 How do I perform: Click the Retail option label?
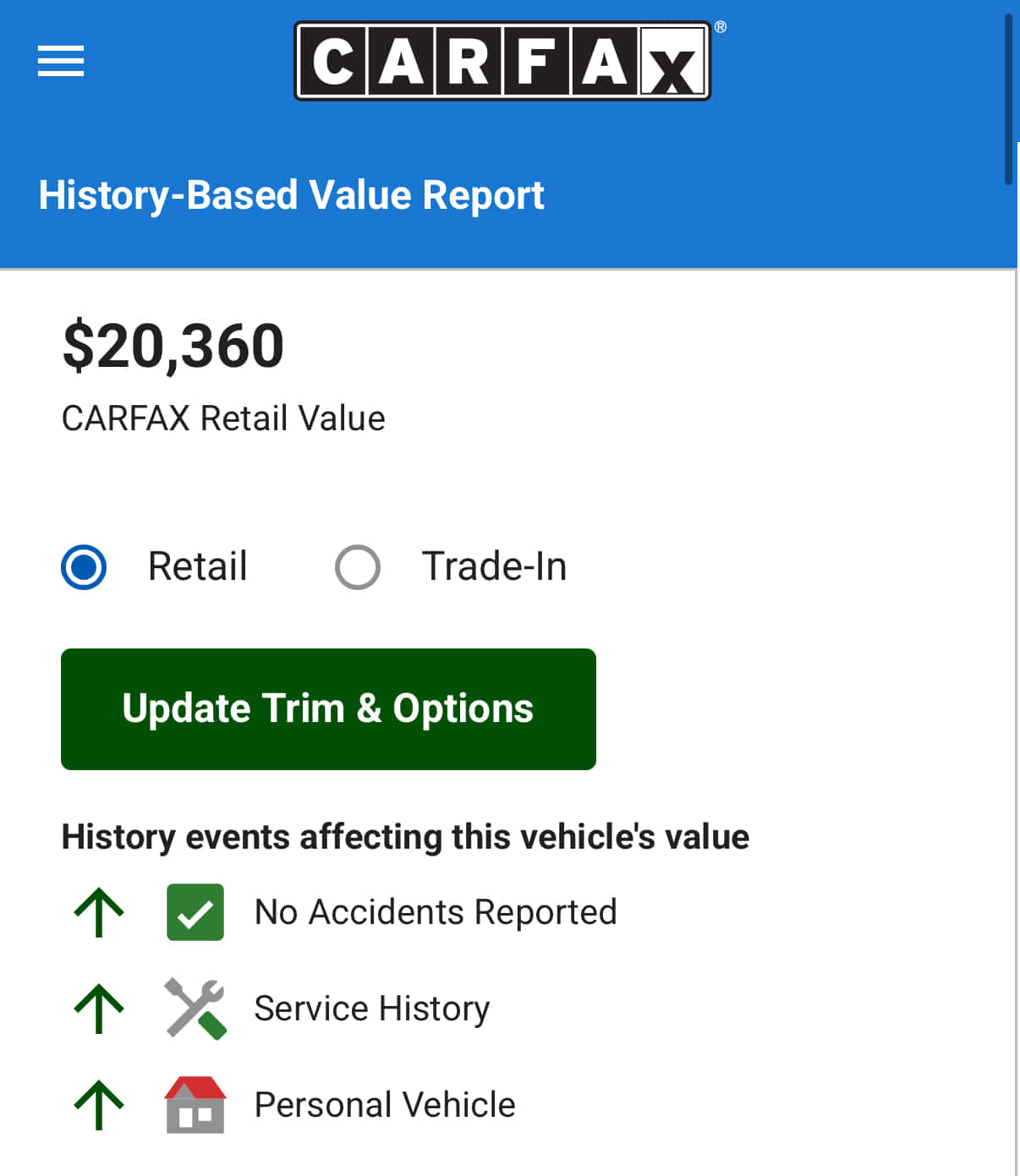click(197, 566)
